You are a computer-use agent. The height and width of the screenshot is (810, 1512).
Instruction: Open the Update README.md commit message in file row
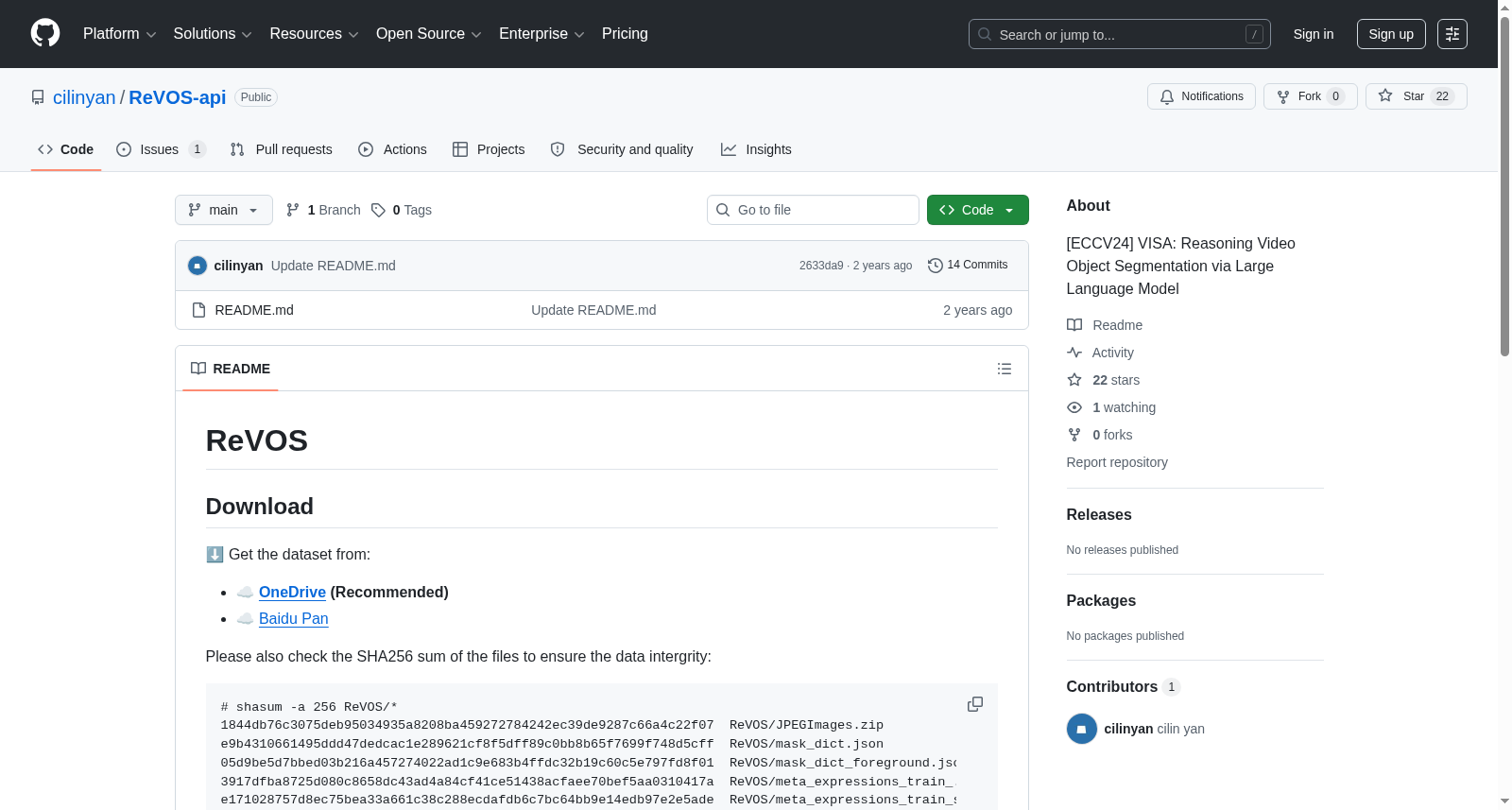point(593,310)
